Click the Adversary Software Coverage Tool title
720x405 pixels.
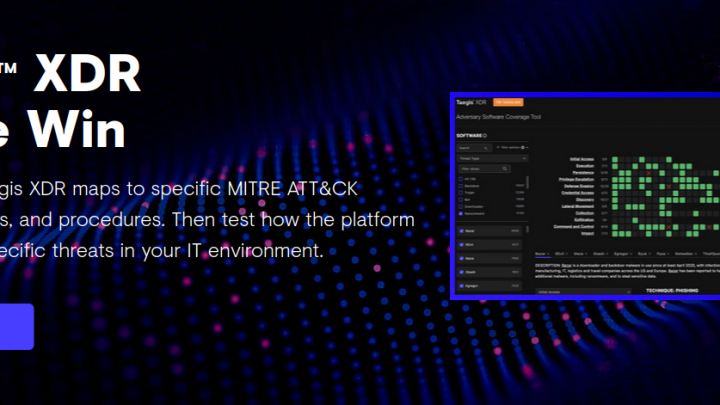(x=498, y=117)
